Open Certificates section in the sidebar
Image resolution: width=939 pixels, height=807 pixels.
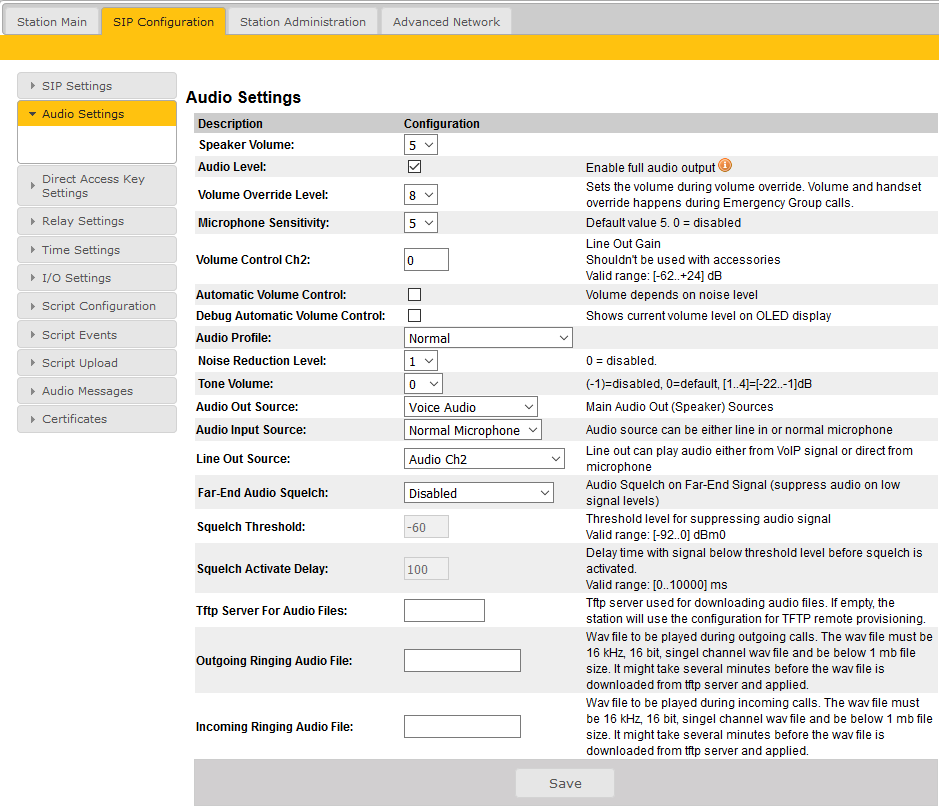pyautogui.click(x=96, y=419)
